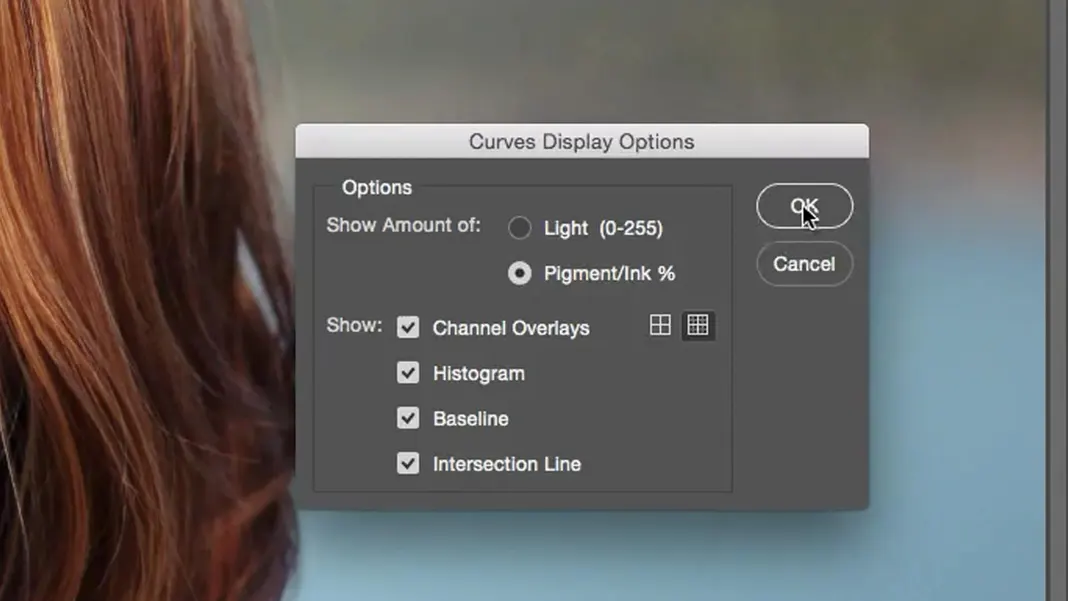This screenshot has height=601, width=1068.
Task: Click the OK button
Action: click(804, 206)
